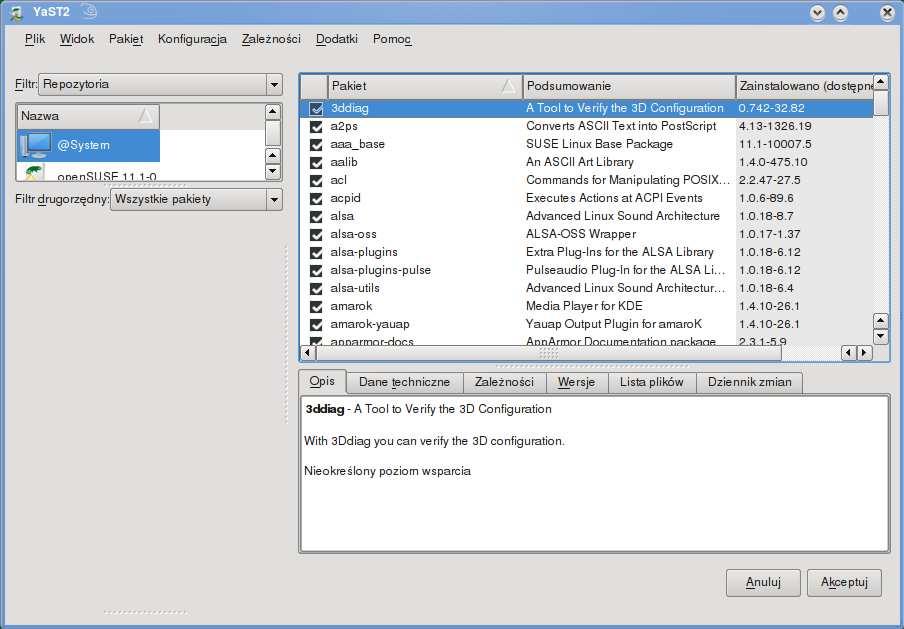The width and height of the screenshot is (904, 629).
Task: Click summary "ALSA-OSS Wrapper"
Action: point(581,234)
